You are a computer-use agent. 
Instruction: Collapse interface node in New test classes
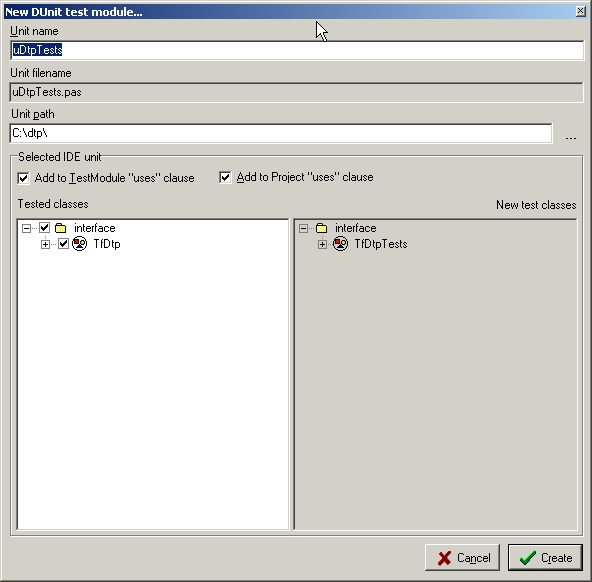(303, 228)
